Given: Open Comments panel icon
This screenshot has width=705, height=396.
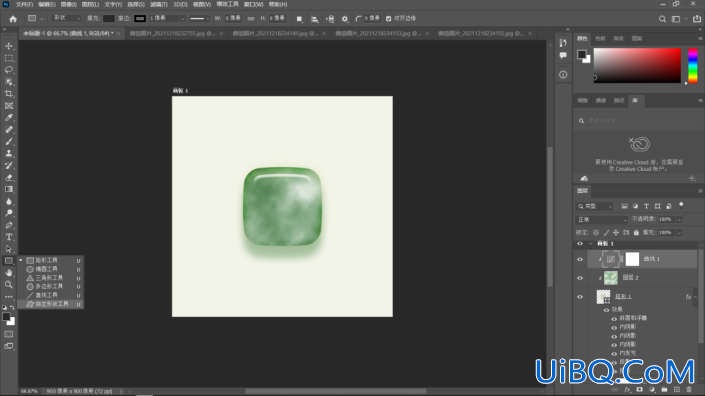Looking at the screenshot, I should pyautogui.click(x=563, y=55).
